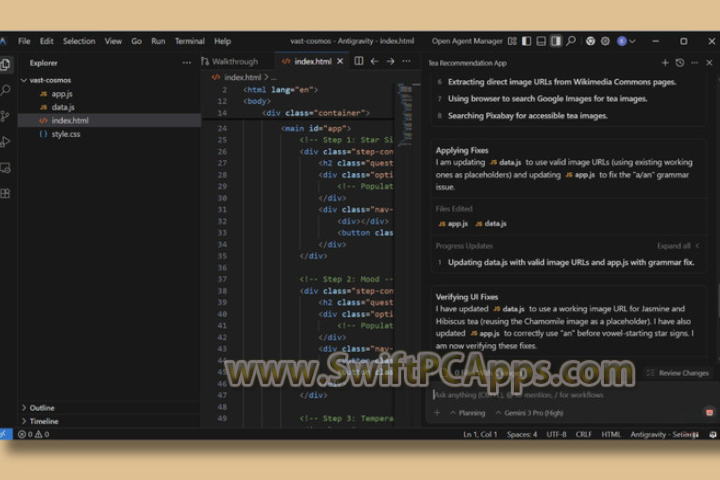Open the Selection menu
Image resolution: width=720 pixels, height=480 pixels.
pyautogui.click(x=79, y=41)
